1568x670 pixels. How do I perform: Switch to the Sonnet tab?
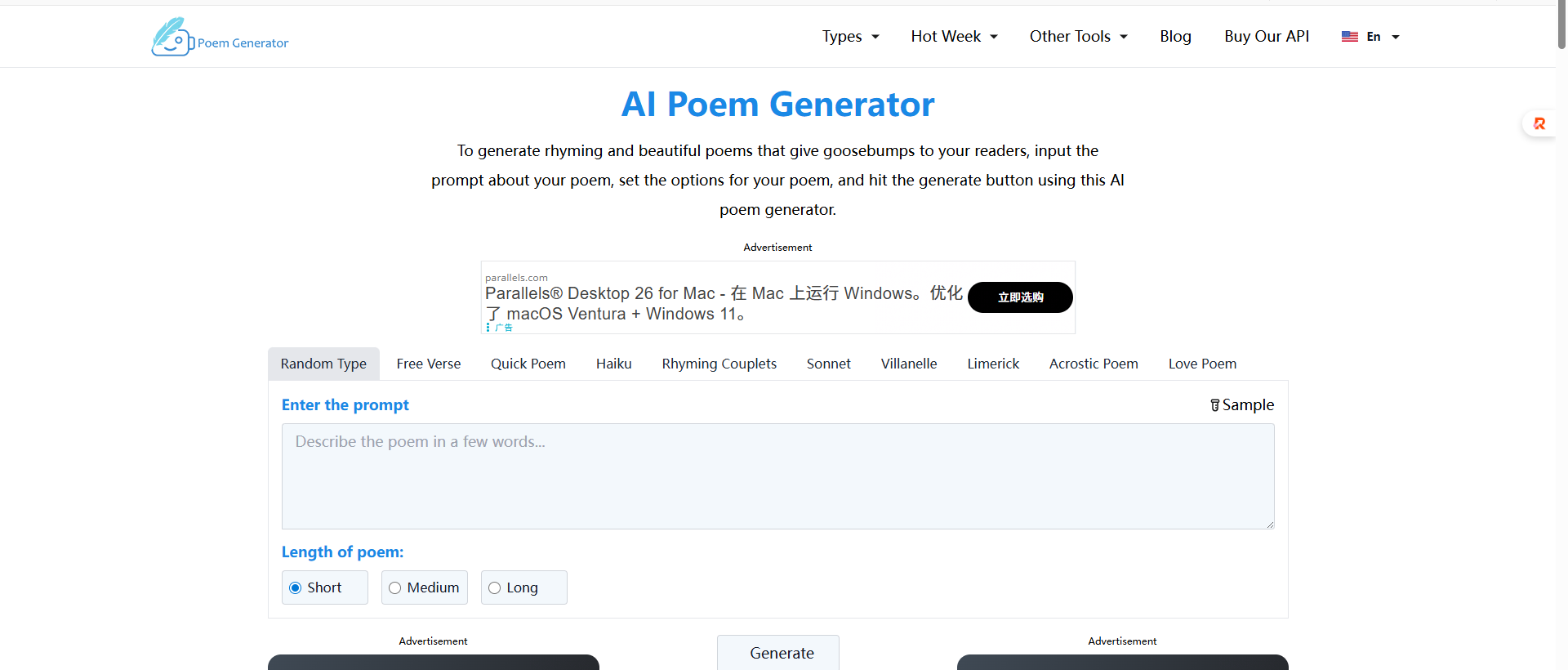point(828,364)
